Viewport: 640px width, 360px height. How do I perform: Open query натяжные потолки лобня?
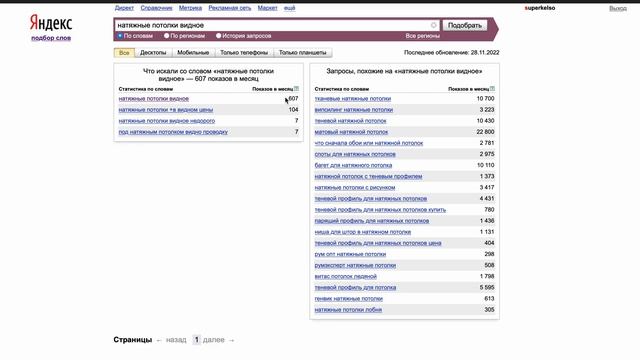(x=348, y=310)
